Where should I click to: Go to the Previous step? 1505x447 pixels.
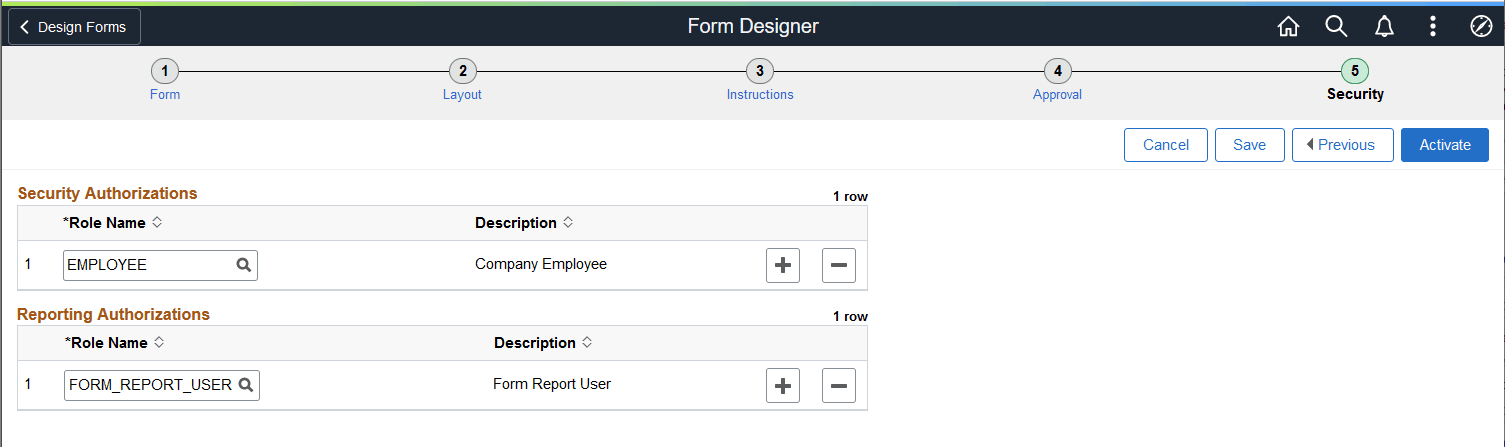(x=1342, y=145)
